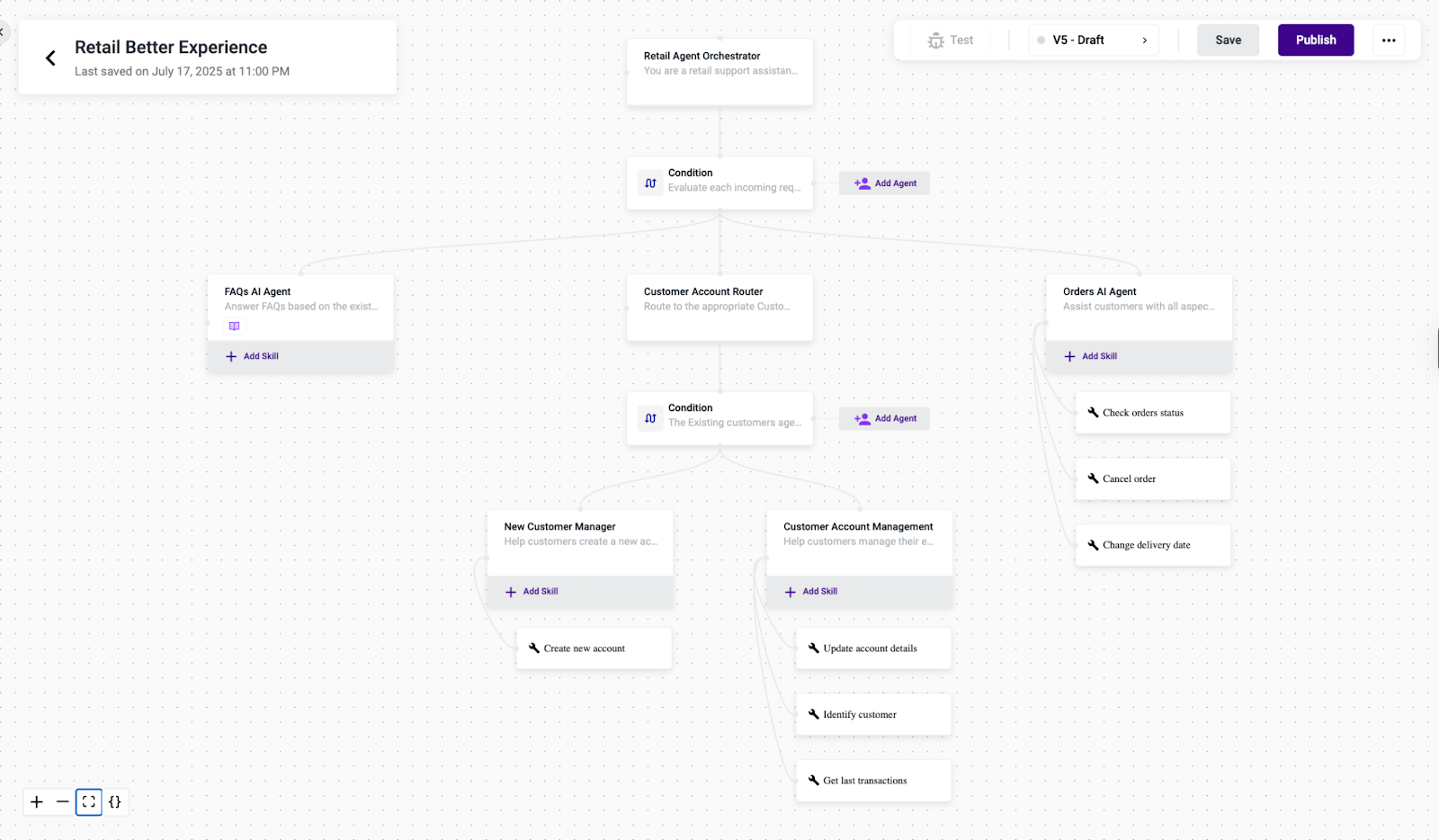Save the current flow
The image size is (1439, 840).
pyautogui.click(x=1228, y=40)
